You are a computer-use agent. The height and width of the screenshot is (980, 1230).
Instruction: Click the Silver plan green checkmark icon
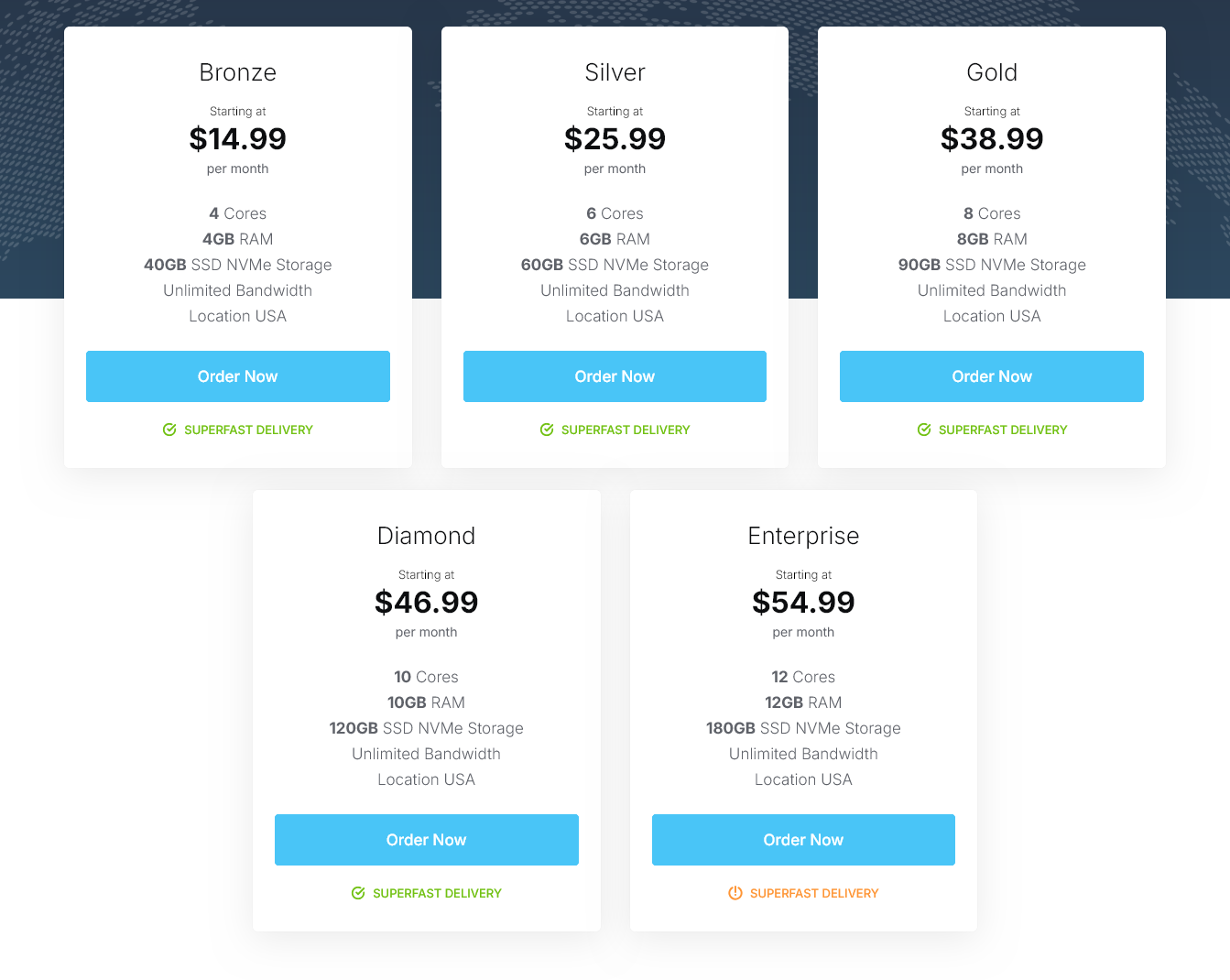click(x=547, y=430)
